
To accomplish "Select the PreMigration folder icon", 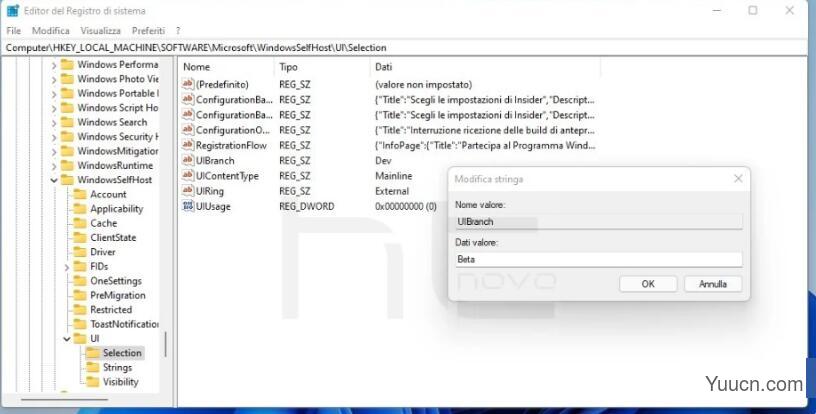I will (80, 295).
